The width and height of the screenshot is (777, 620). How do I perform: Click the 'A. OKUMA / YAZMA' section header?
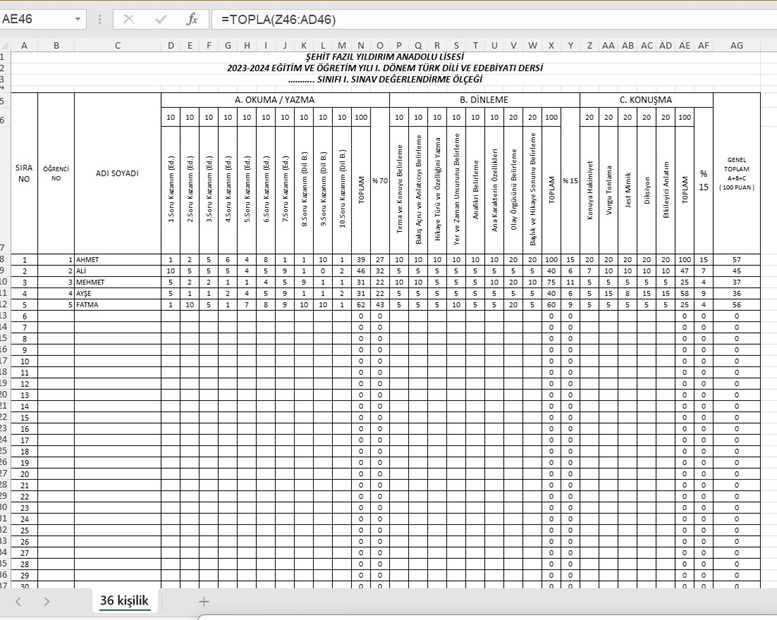(275, 100)
